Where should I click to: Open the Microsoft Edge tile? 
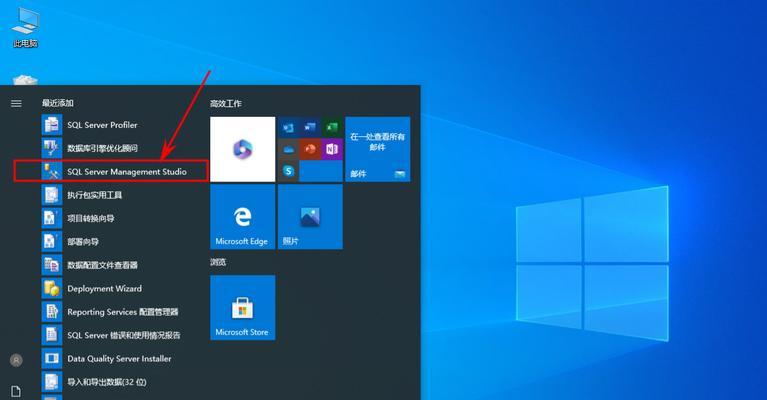coord(243,217)
